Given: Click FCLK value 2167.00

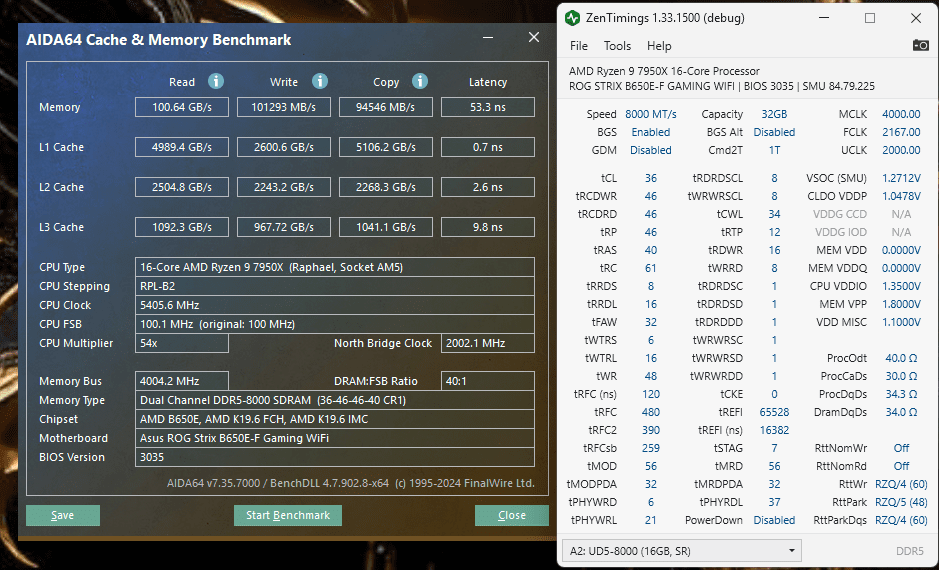Looking at the screenshot, I should (901, 132).
